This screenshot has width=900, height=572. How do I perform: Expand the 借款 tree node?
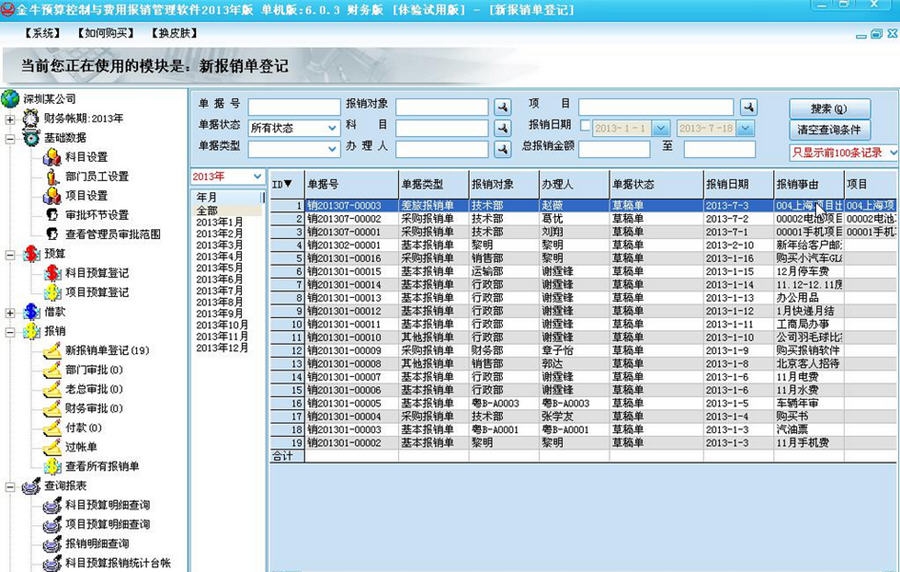click(x=10, y=312)
